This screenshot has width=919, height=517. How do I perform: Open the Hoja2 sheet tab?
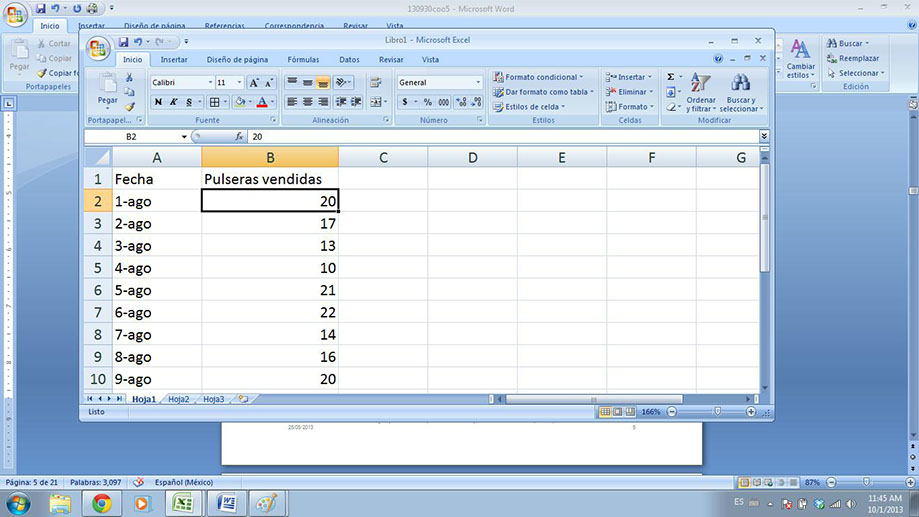click(178, 399)
